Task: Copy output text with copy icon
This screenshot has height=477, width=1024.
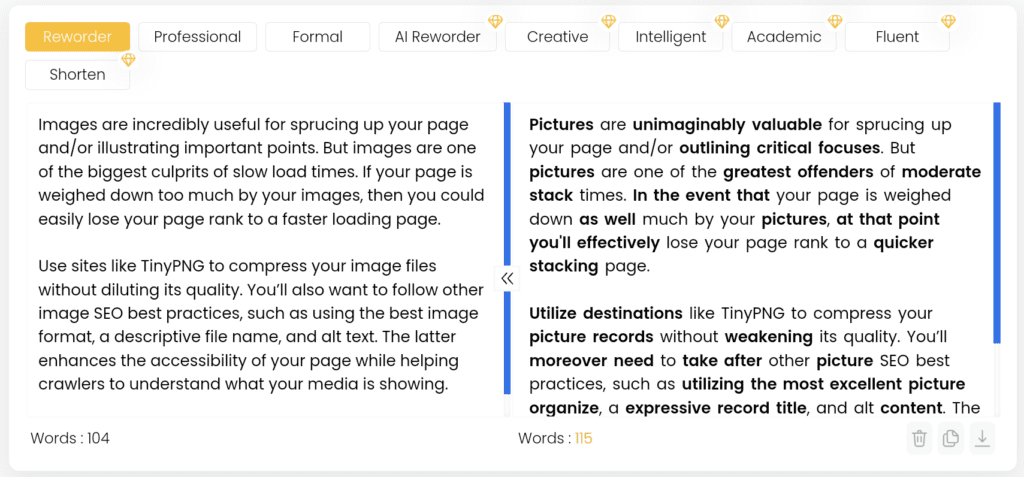Action: click(x=951, y=438)
